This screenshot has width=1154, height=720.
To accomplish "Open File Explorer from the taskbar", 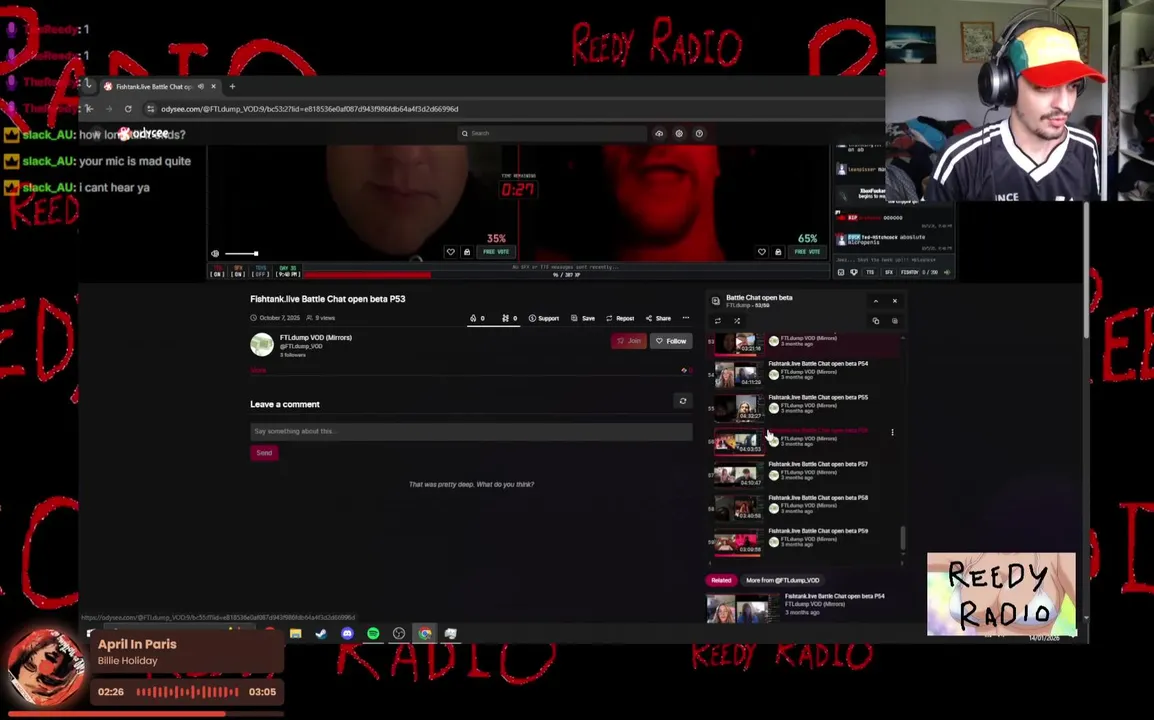I will 296,634.
